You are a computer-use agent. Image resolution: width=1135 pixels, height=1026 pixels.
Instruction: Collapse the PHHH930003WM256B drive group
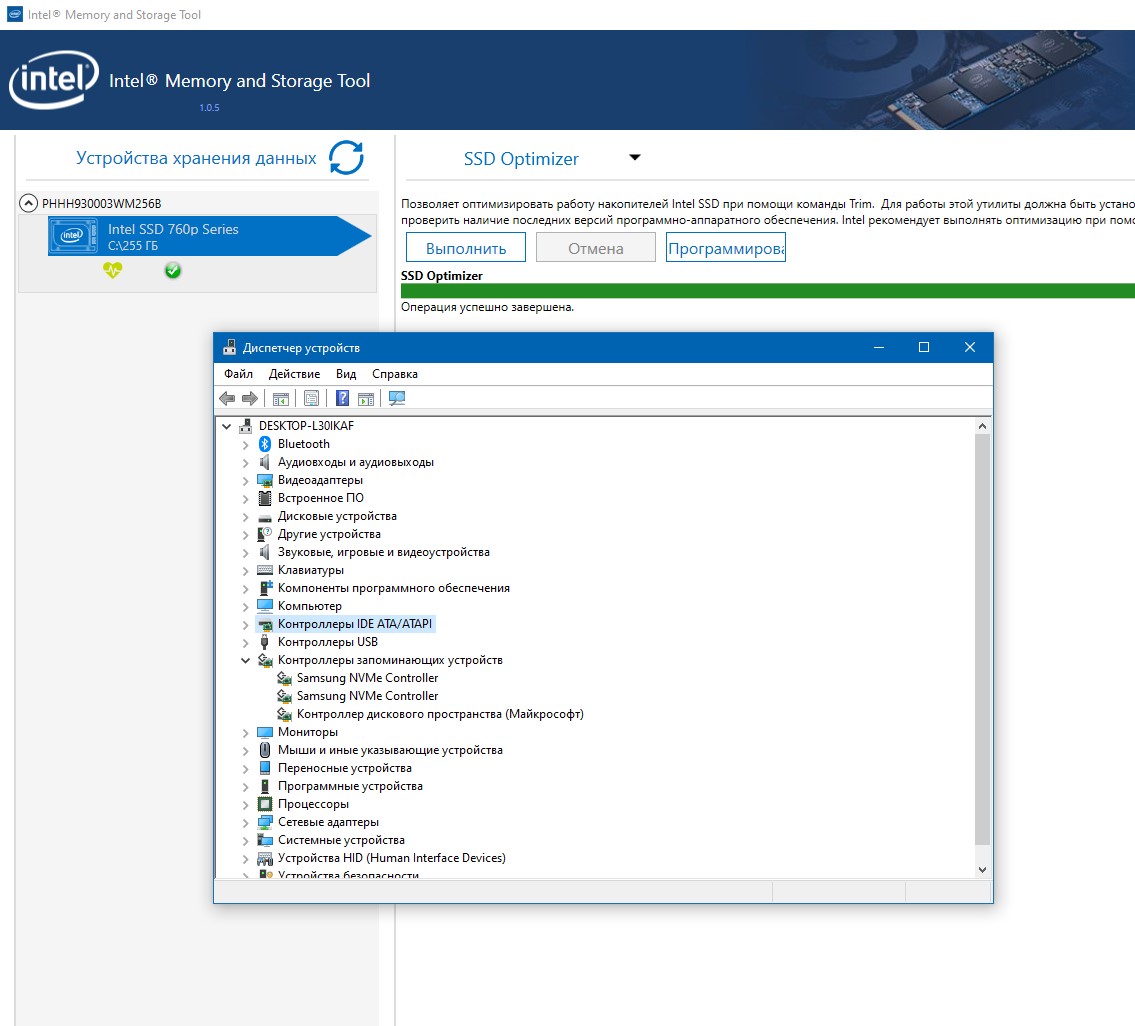28,203
